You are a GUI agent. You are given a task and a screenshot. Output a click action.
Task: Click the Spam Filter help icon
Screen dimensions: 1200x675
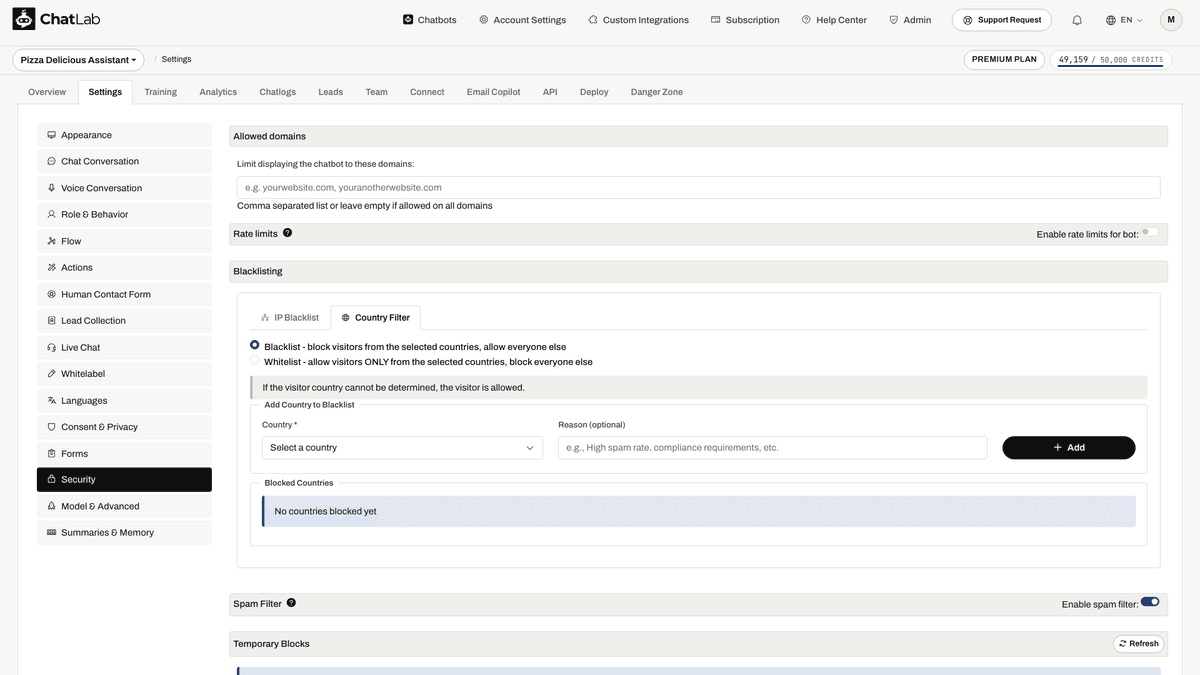point(292,603)
